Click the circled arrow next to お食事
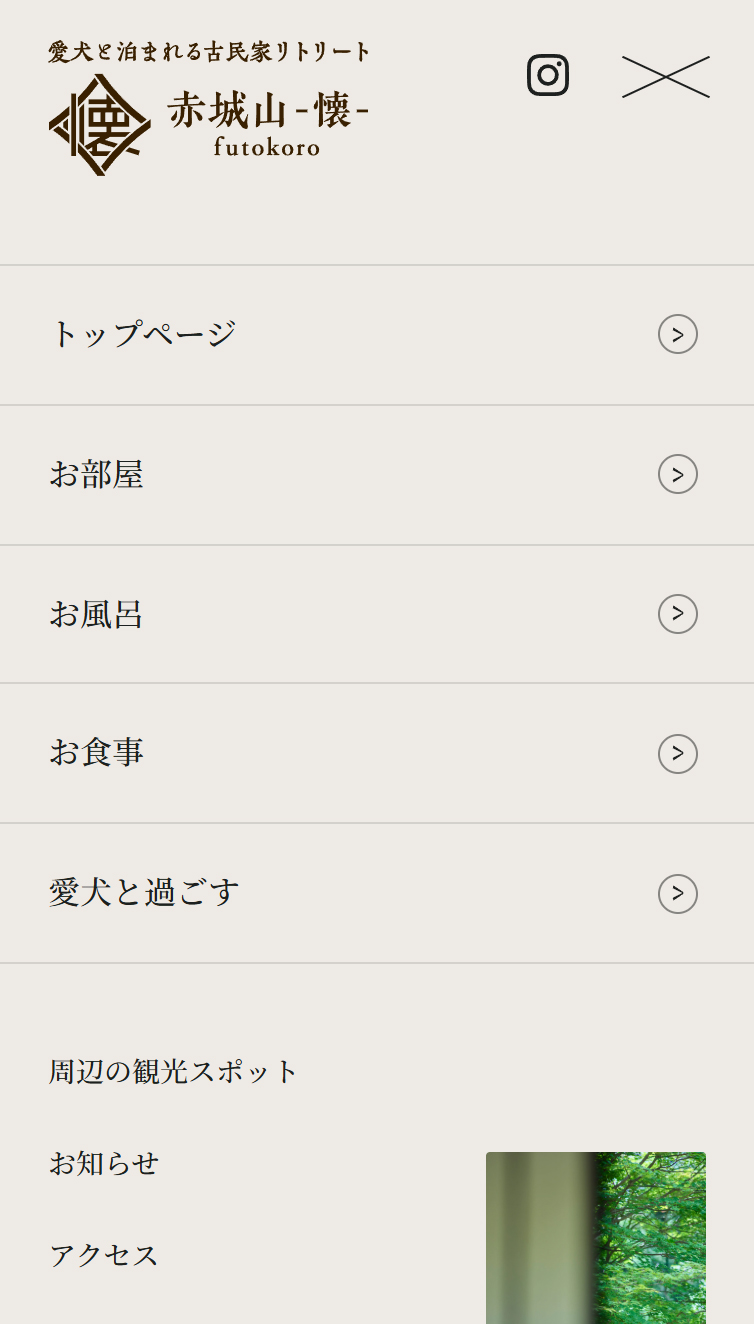Image resolution: width=754 pixels, height=1324 pixels. point(678,754)
